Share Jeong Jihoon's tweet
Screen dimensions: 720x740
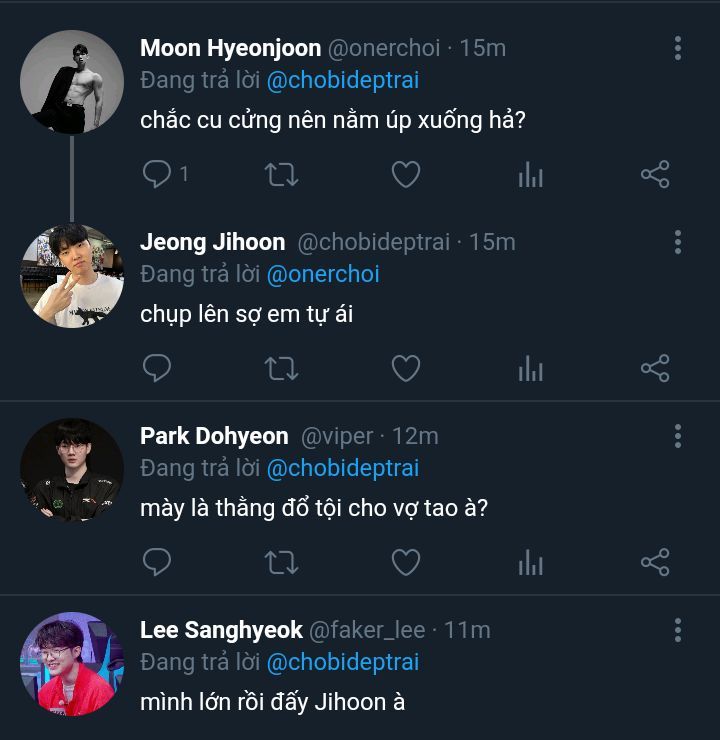click(654, 369)
